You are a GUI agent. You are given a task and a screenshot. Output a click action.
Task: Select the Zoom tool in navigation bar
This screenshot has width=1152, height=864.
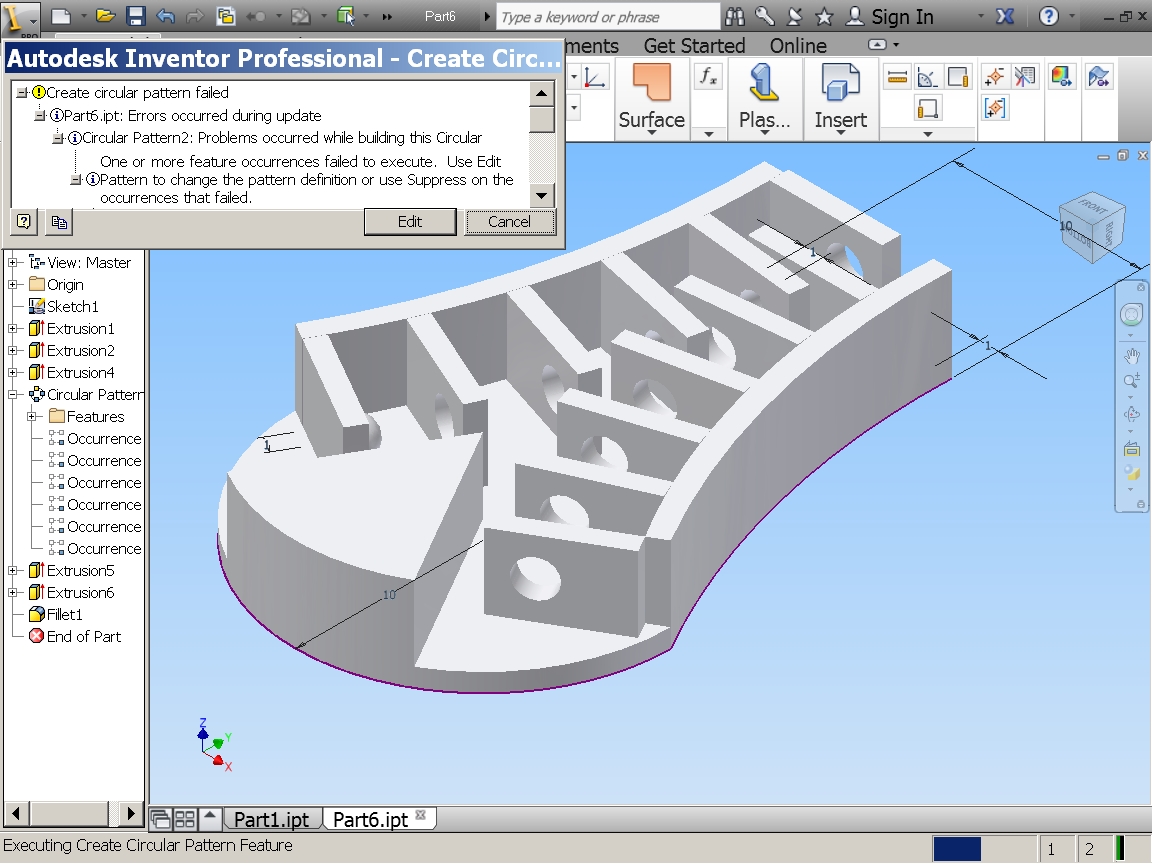(x=1131, y=381)
